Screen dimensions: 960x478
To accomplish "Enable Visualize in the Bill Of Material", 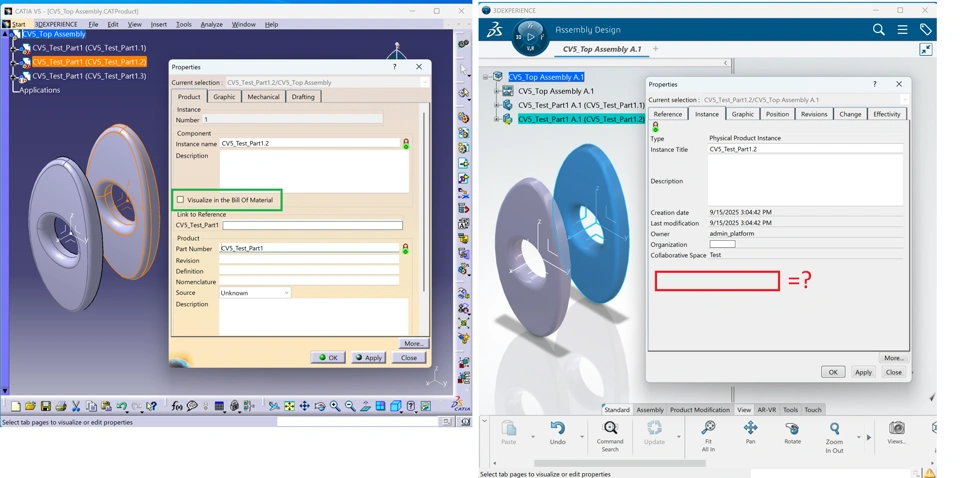I will click(181, 200).
